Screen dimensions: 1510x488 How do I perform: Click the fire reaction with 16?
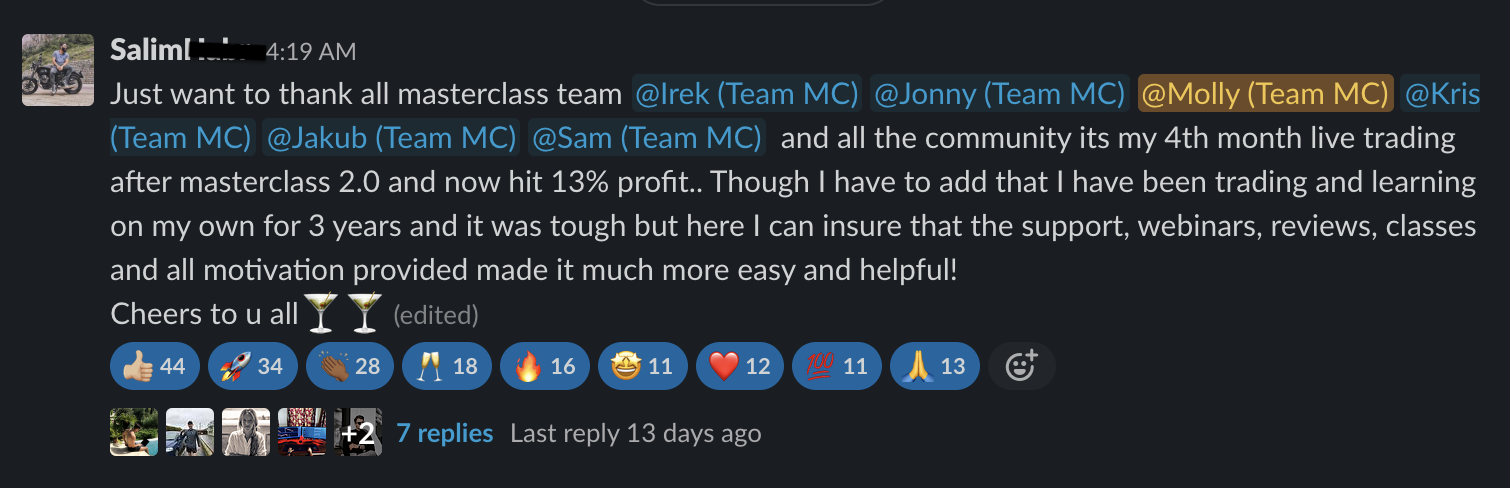point(545,366)
